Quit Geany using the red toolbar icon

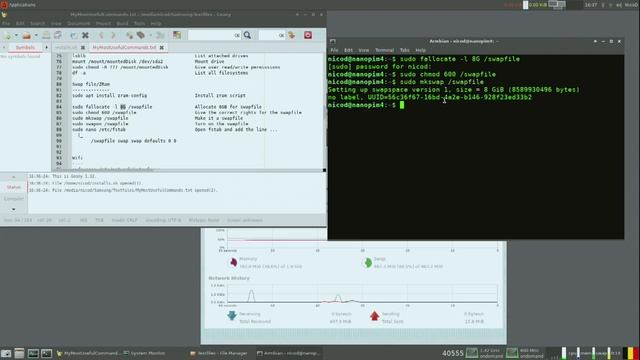tap(308, 36)
